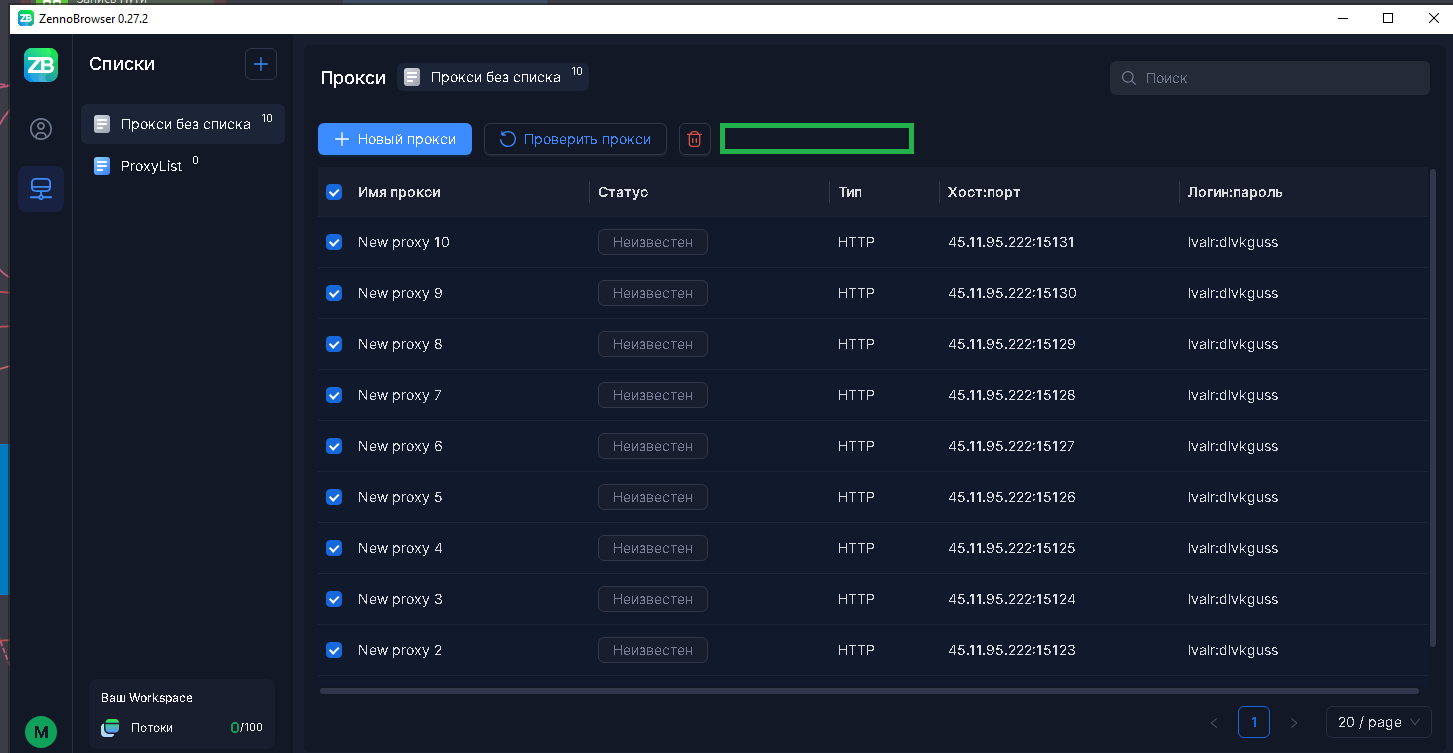
Task: Click the 'Проверить прокси' button
Action: click(575, 139)
